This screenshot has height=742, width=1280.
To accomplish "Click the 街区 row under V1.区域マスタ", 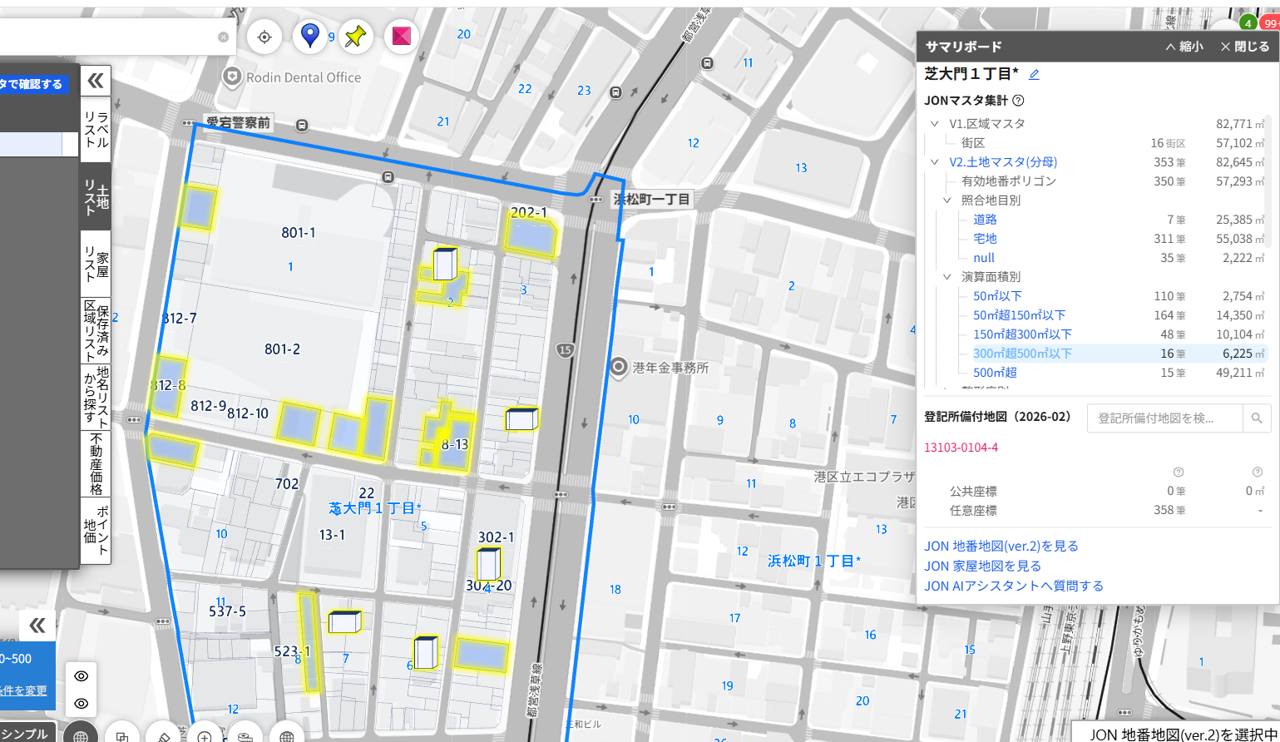I will click(x=973, y=143).
